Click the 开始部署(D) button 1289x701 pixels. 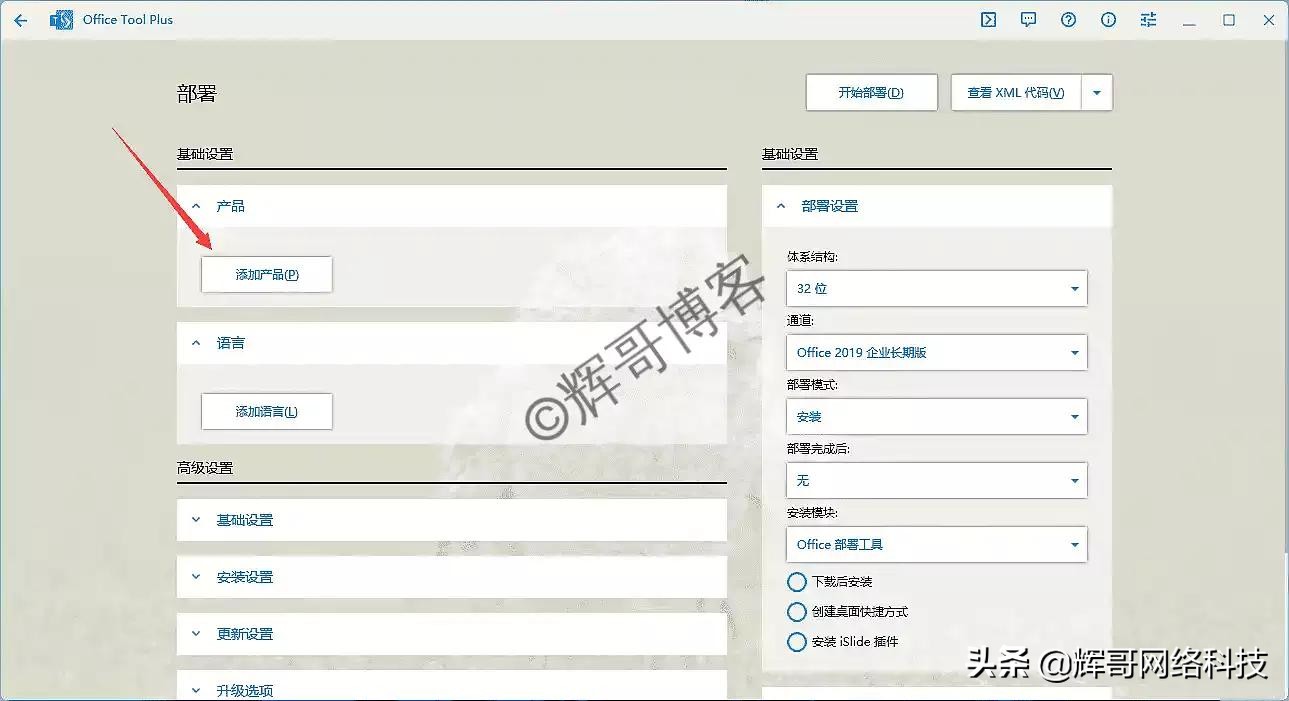(870, 92)
